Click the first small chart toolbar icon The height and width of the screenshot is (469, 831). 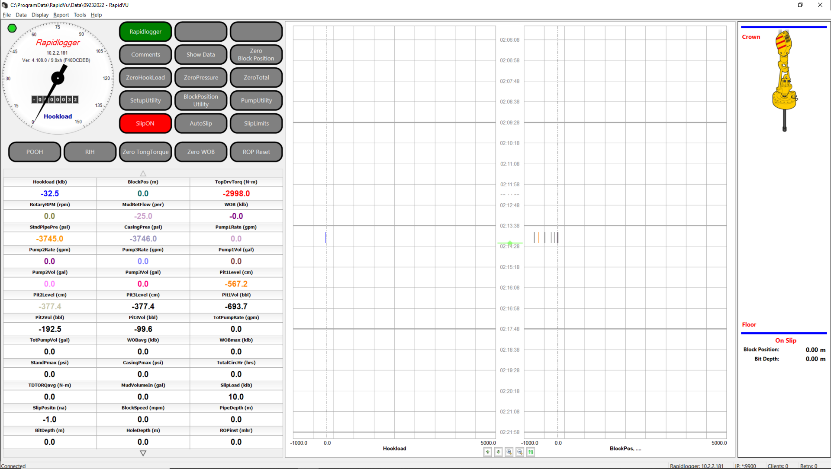click(487, 452)
